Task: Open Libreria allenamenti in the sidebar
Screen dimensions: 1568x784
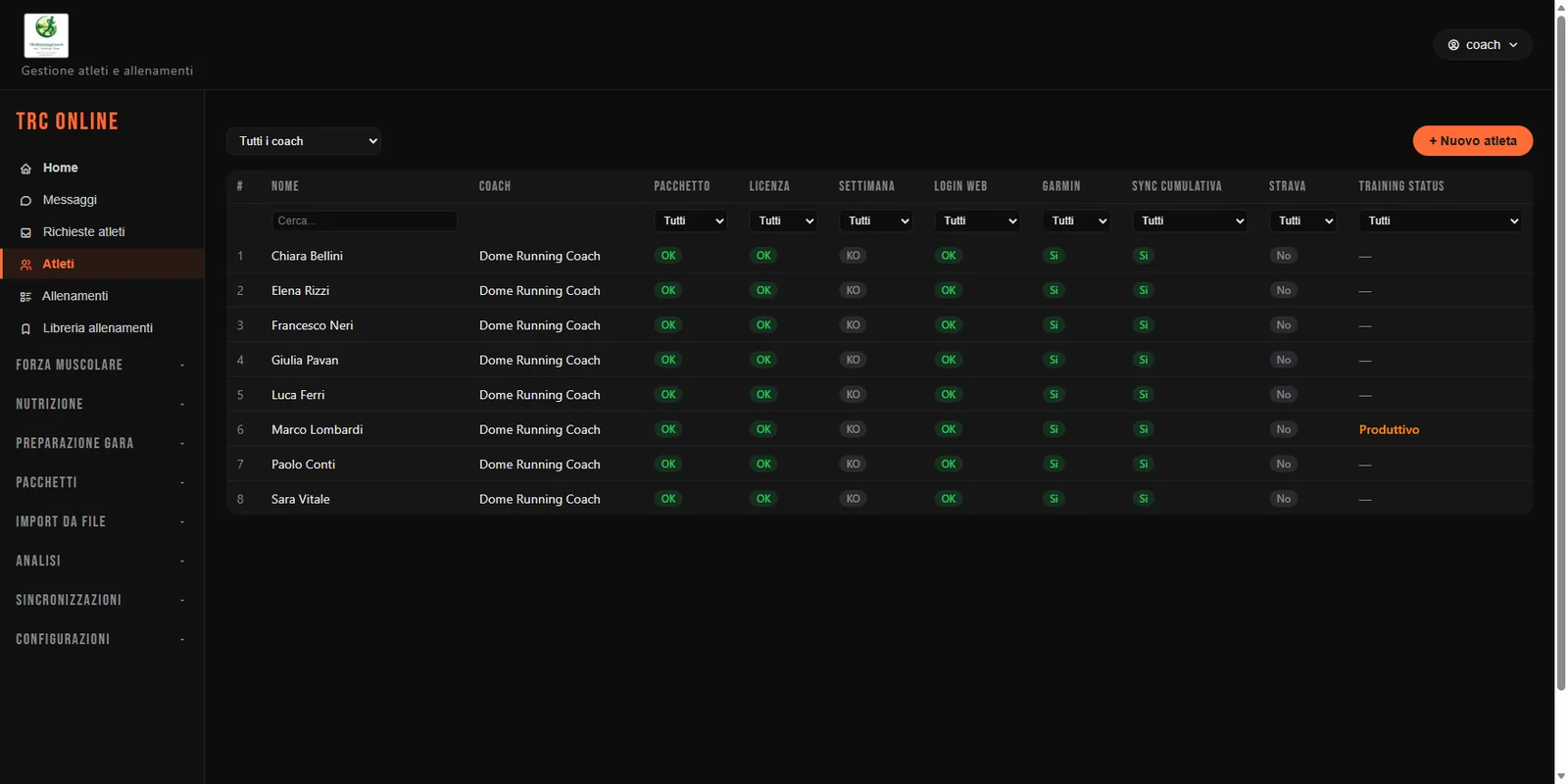Action: click(102, 328)
